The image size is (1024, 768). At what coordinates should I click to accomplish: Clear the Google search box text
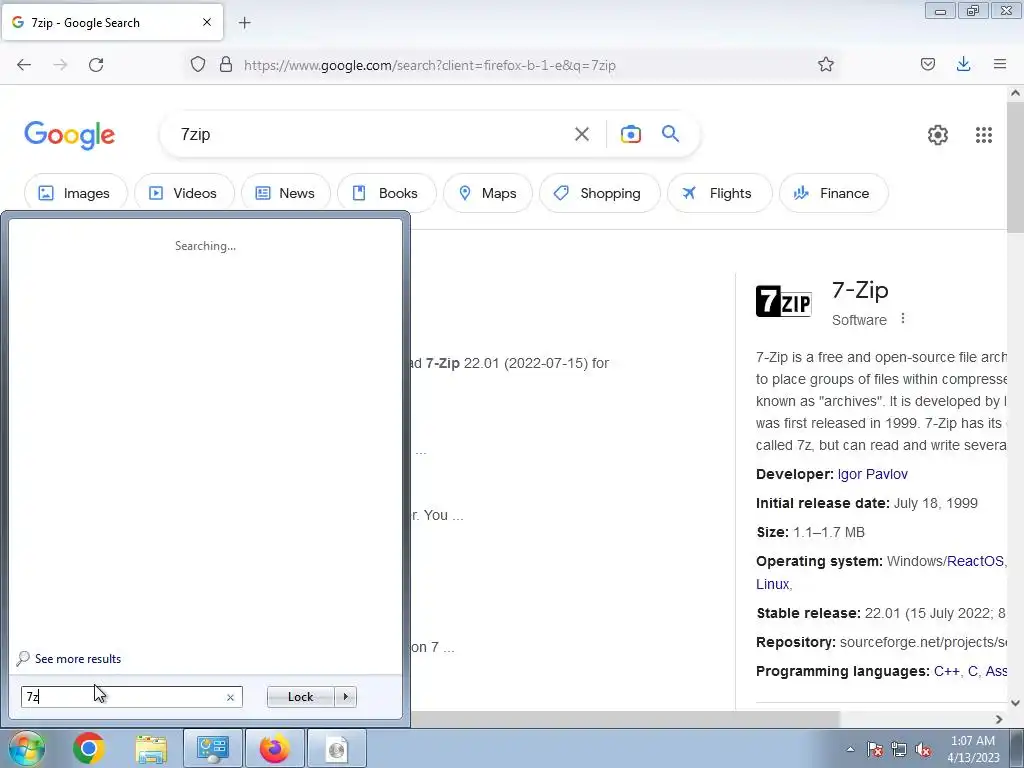tap(581, 135)
